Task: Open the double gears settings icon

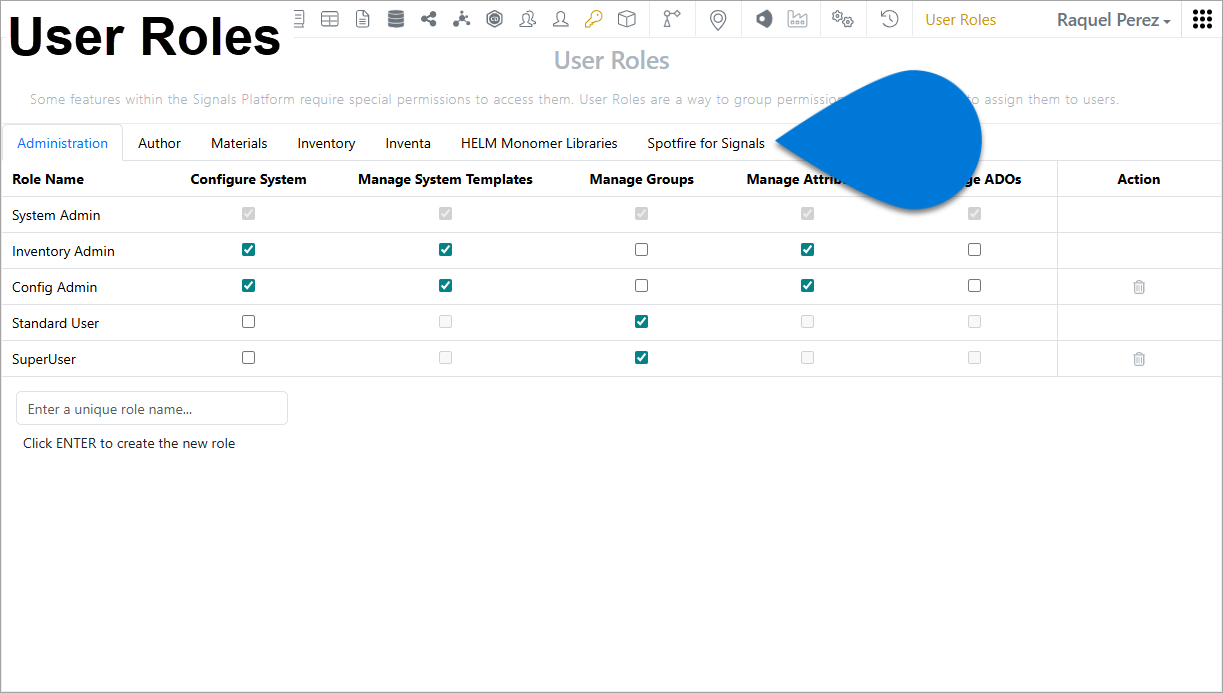Action: 843,19
